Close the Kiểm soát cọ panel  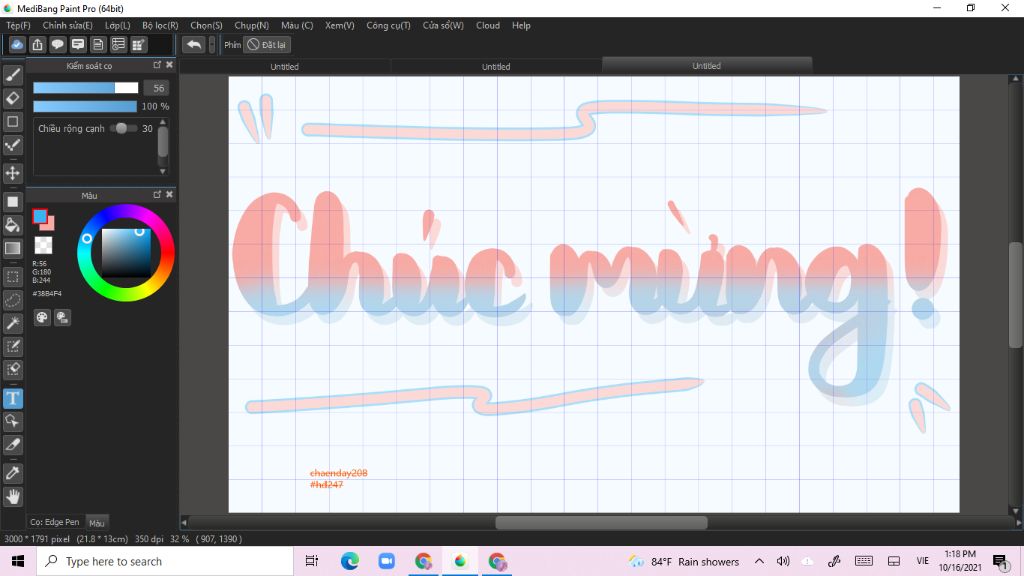169,65
